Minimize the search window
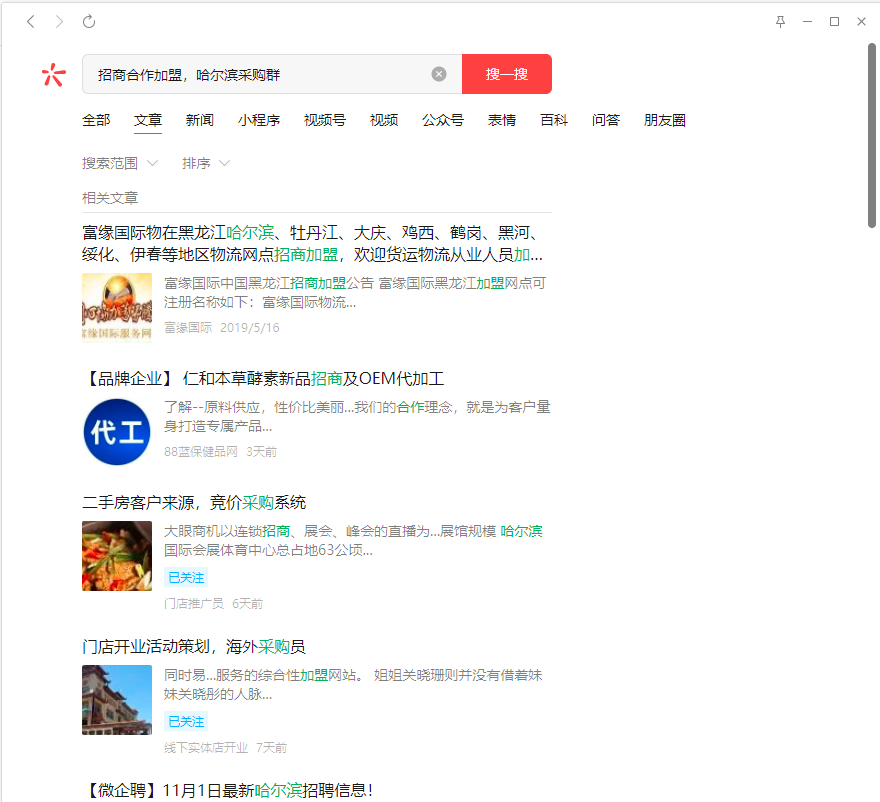880x802 pixels. [808, 21]
